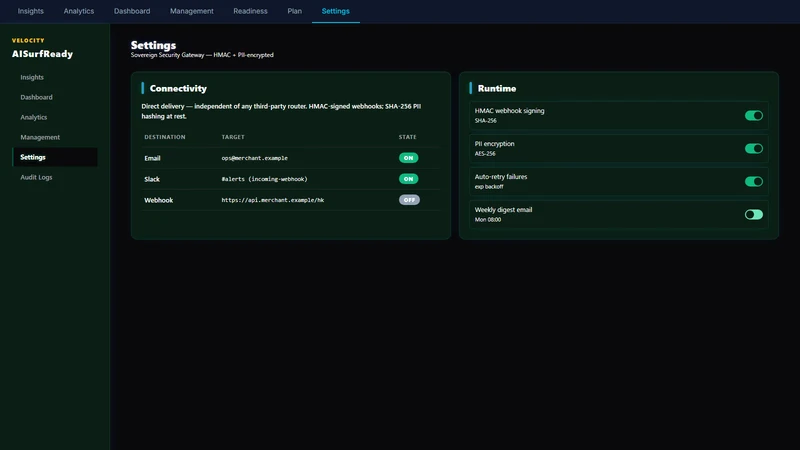Click the DESTINATION column header

[x=165, y=137]
